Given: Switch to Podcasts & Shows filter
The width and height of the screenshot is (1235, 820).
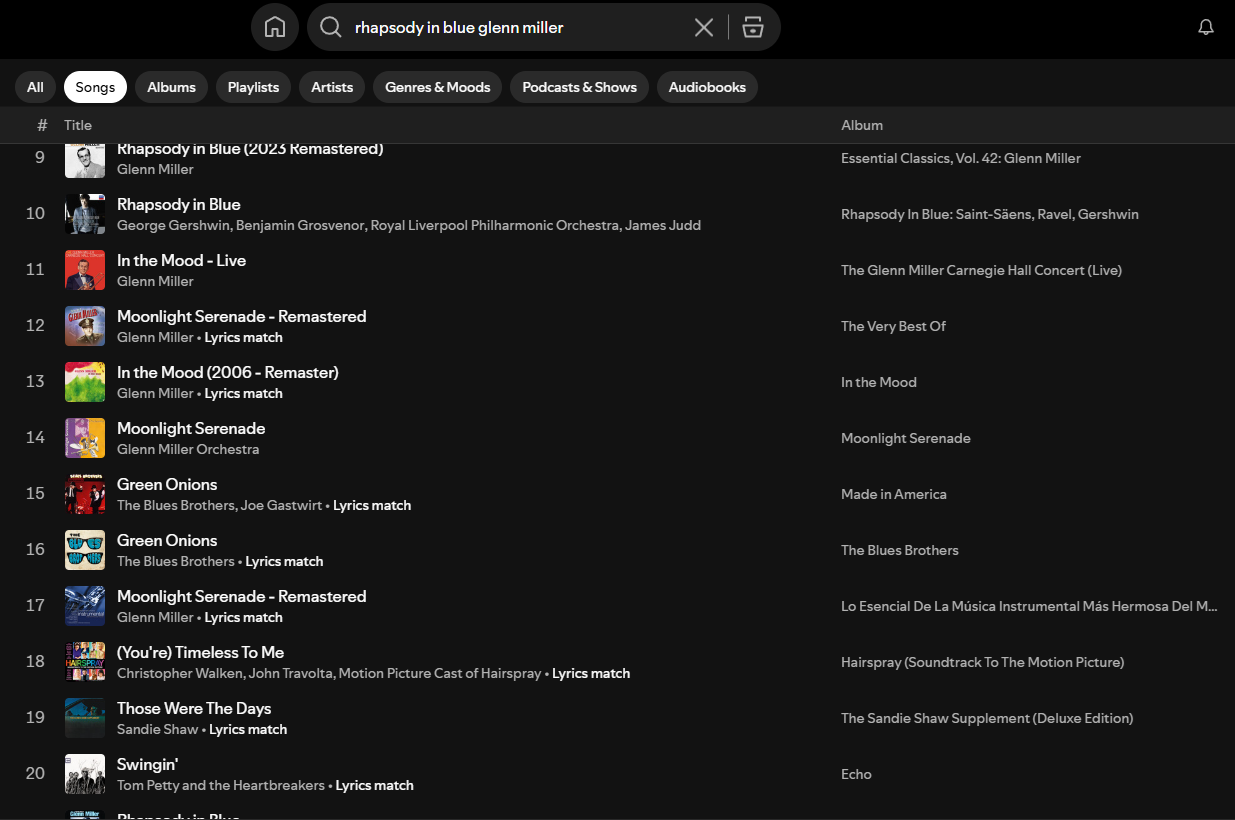Looking at the screenshot, I should pos(579,87).
